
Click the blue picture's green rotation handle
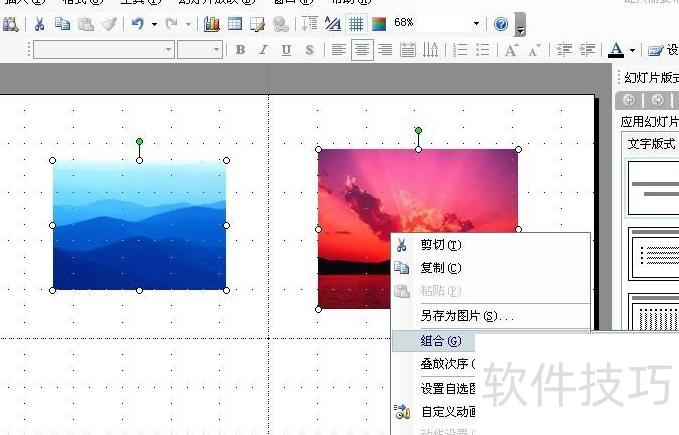[x=139, y=142]
